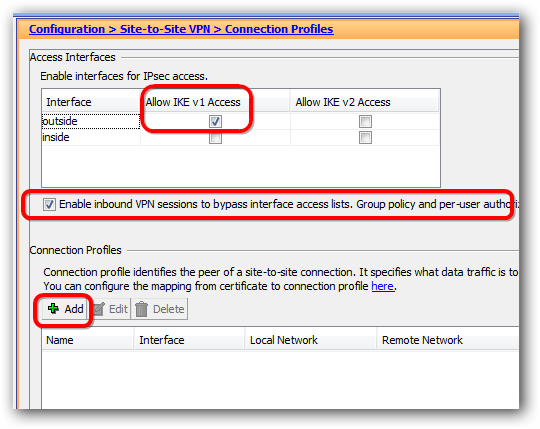Click the Delete trash can icon
This screenshot has width=540, height=429.
click(x=141, y=309)
